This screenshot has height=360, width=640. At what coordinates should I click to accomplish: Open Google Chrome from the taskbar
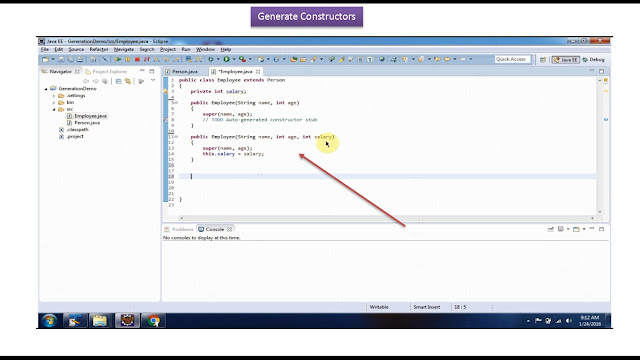coord(153,321)
